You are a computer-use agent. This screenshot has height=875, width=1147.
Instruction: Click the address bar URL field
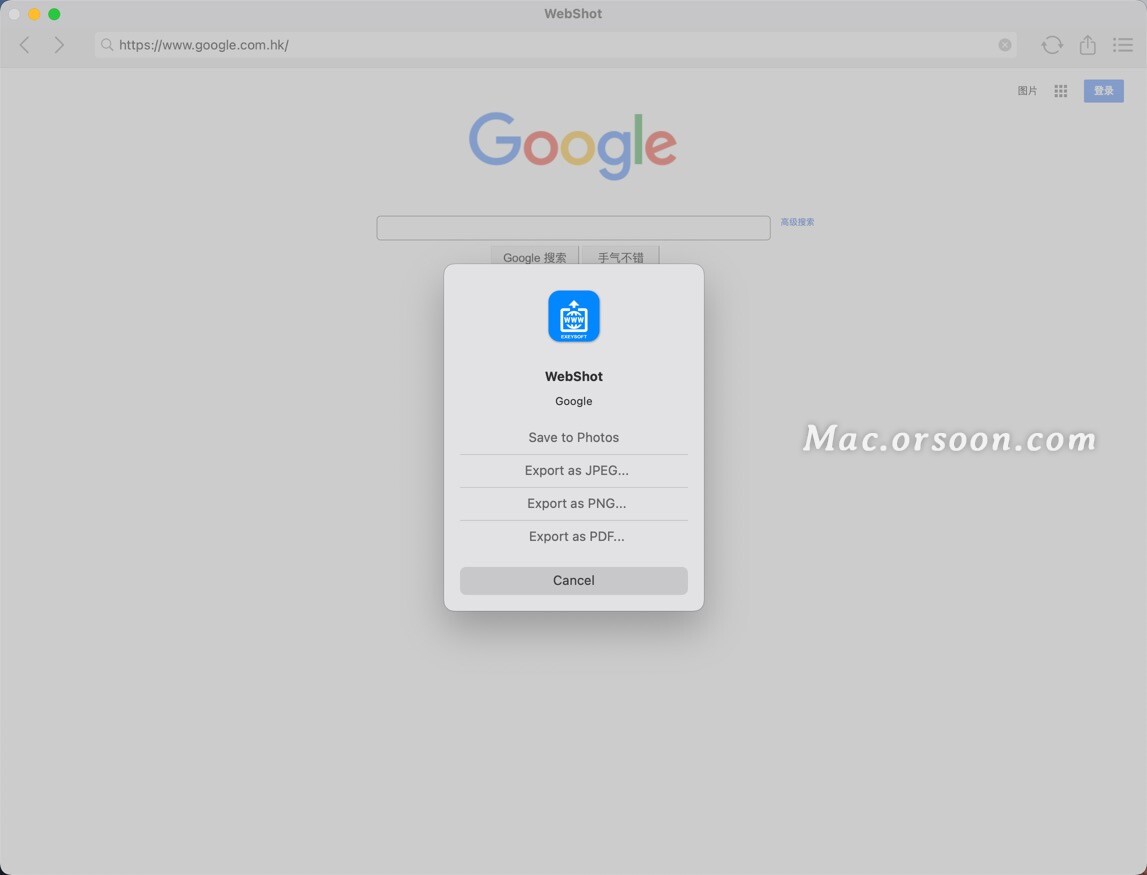tap(555, 45)
